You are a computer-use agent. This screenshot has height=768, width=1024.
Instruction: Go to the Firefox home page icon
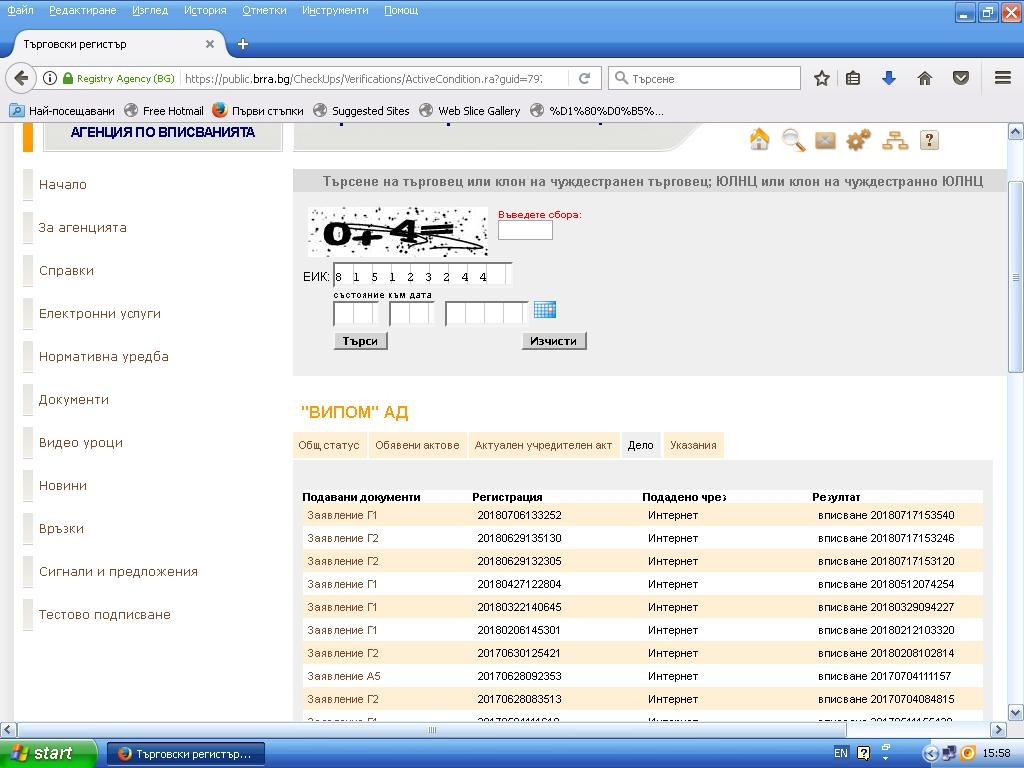point(925,78)
